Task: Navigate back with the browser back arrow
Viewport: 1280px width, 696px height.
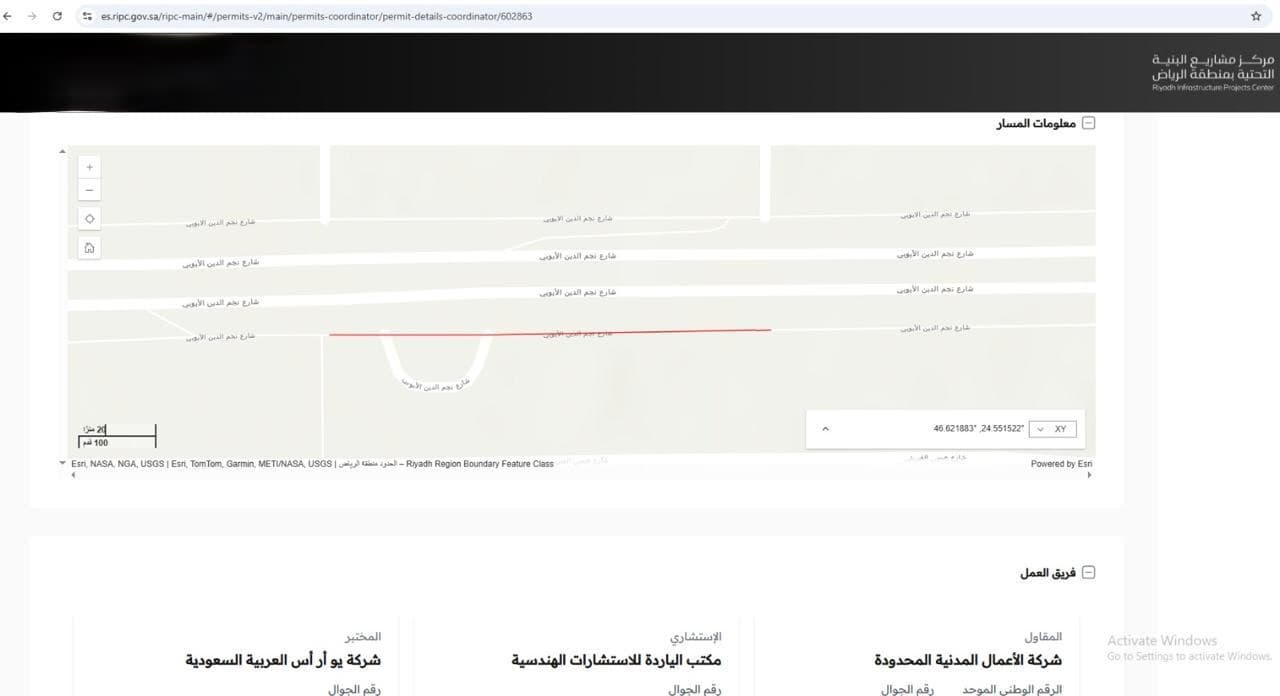Action: click(10, 16)
